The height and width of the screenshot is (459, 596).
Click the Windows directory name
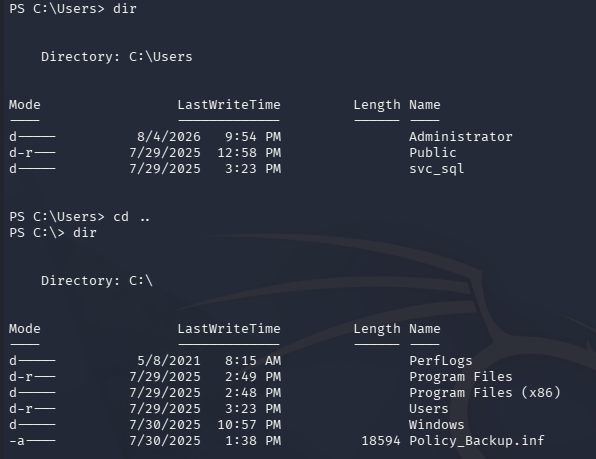click(436, 425)
